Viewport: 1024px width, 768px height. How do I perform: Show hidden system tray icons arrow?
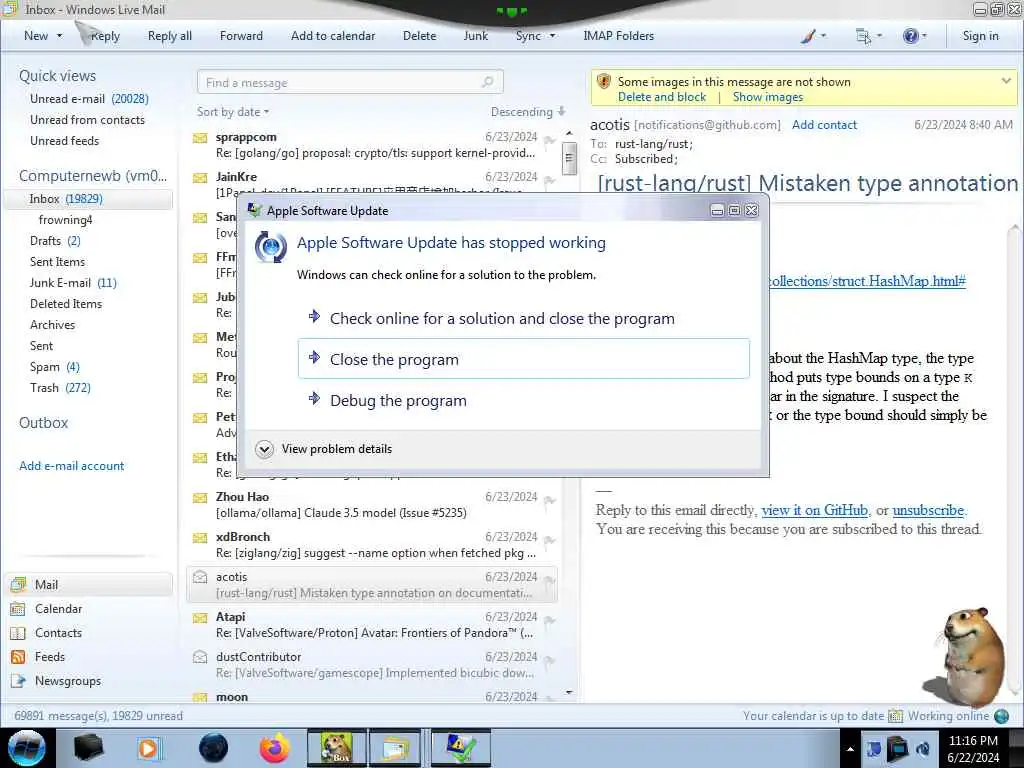(x=850, y=749)
